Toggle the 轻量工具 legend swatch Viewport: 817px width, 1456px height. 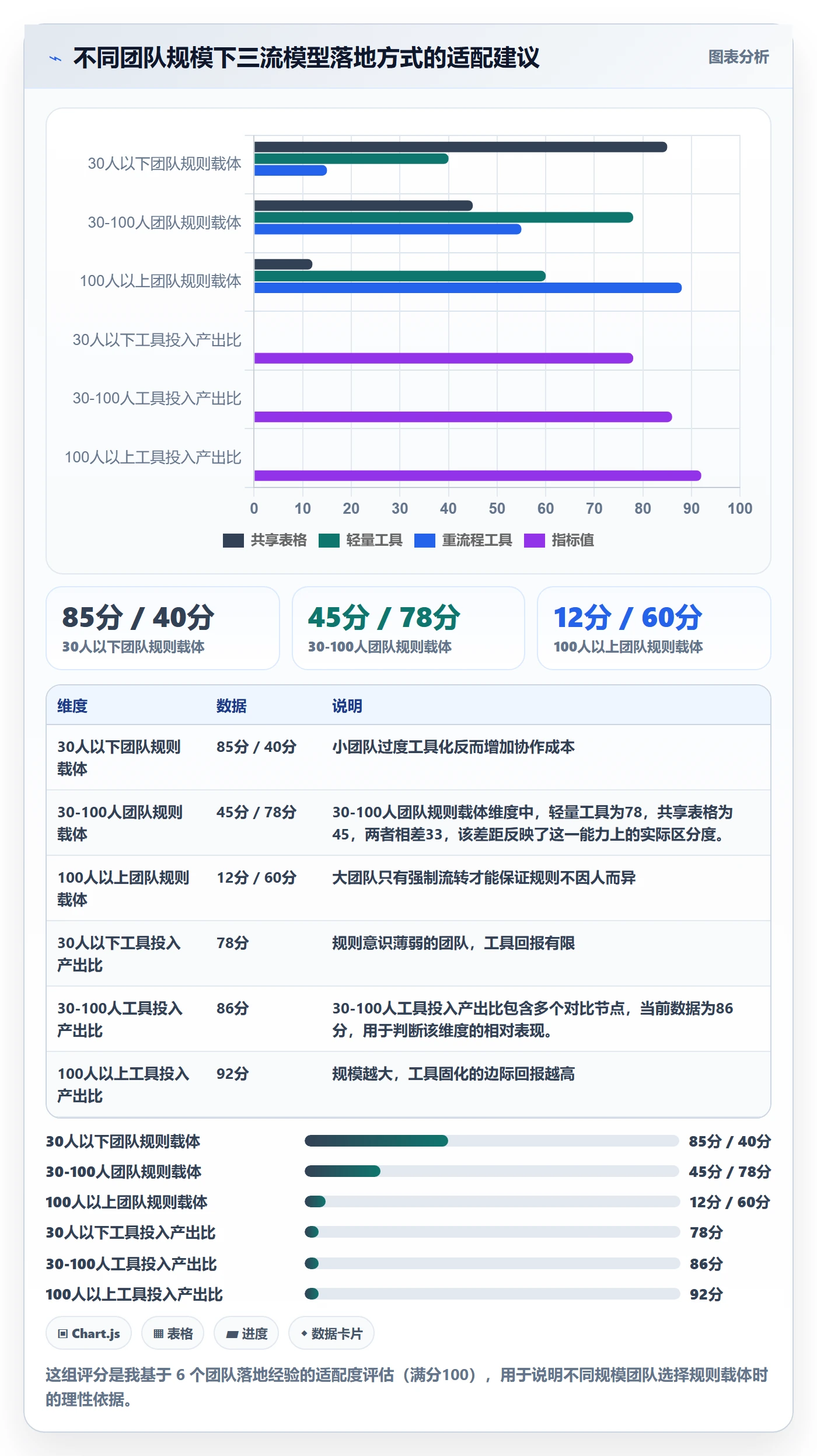click(x=329, y=541)
